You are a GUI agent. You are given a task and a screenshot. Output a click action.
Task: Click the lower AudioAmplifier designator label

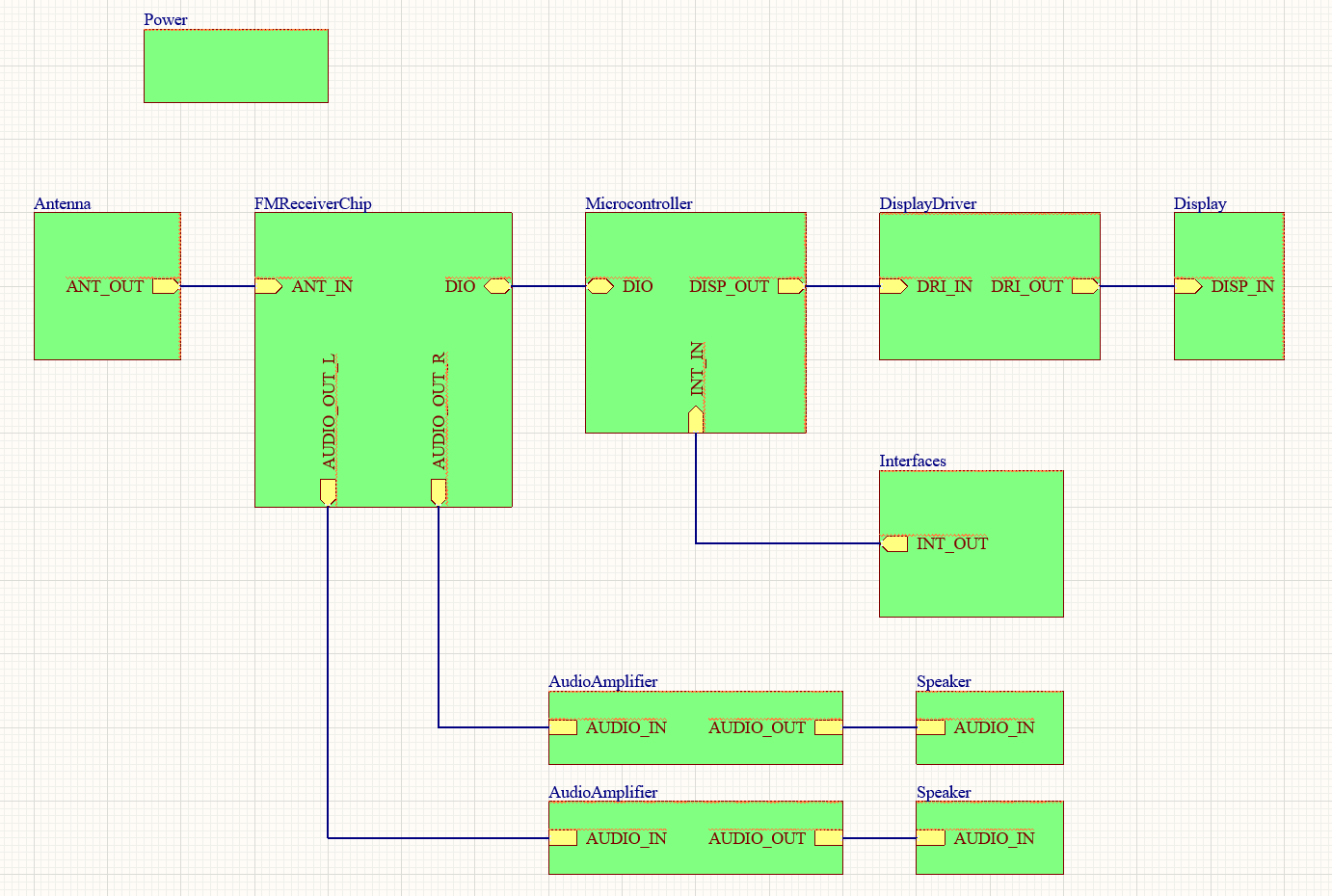point(603,792)
